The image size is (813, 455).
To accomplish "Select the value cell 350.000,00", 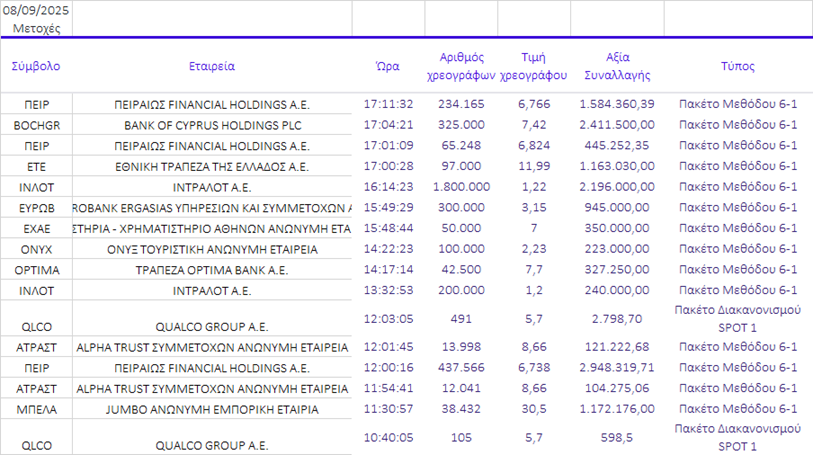I will click(617, 229).
